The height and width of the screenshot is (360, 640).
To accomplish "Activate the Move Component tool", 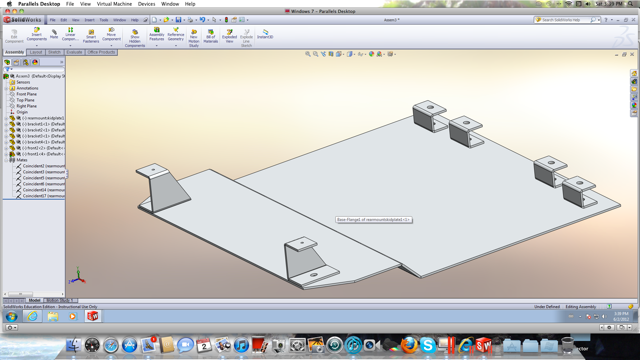I will pyautogui.click(x=111, y=34).
